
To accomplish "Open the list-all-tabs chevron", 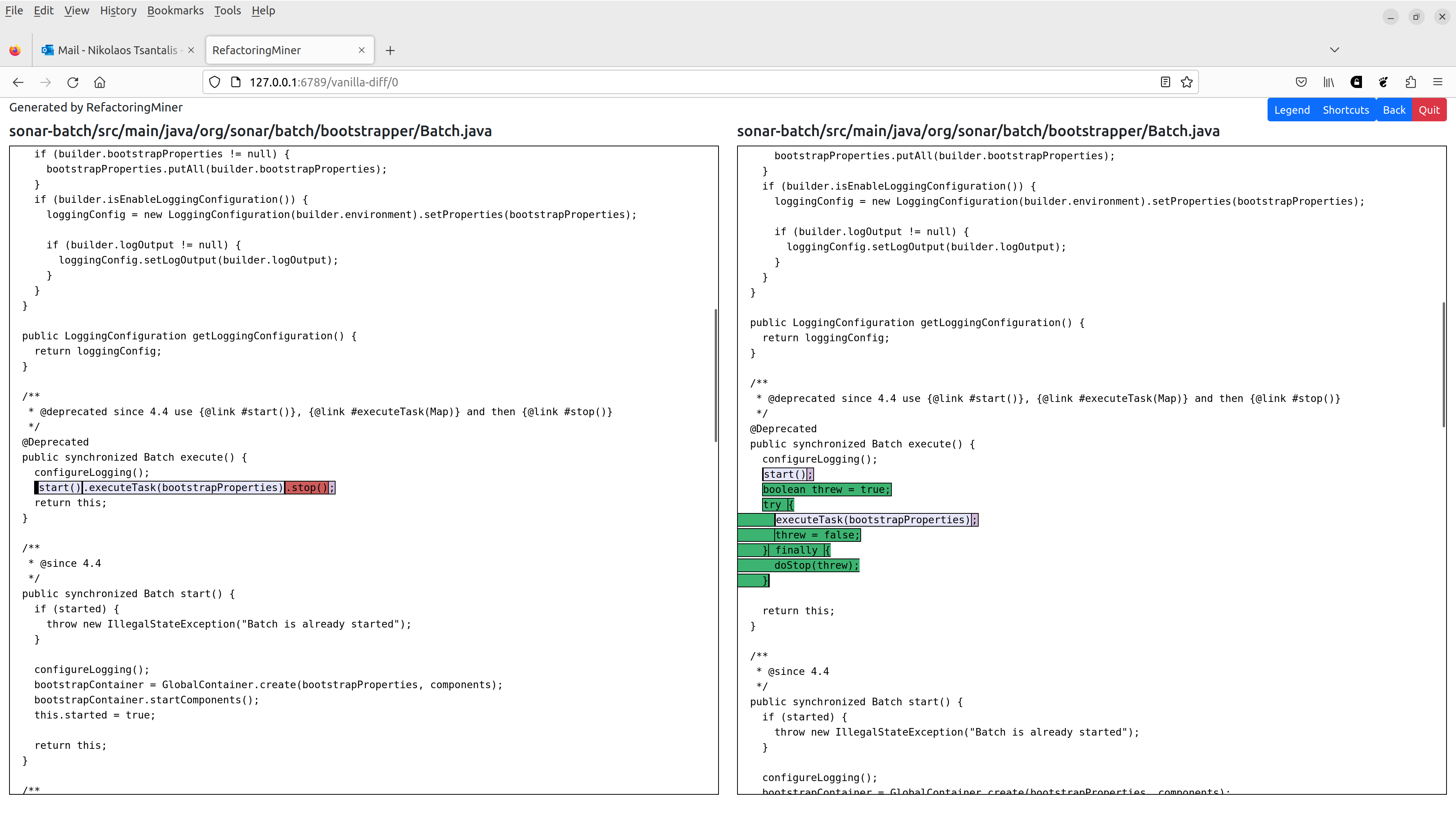I will (1335, 50).
